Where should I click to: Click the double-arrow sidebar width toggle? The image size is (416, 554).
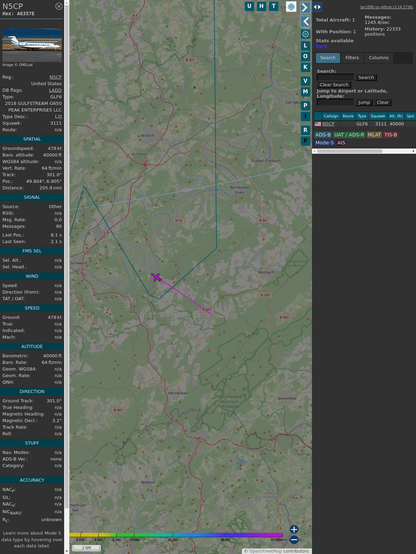(x=317, y=7)
